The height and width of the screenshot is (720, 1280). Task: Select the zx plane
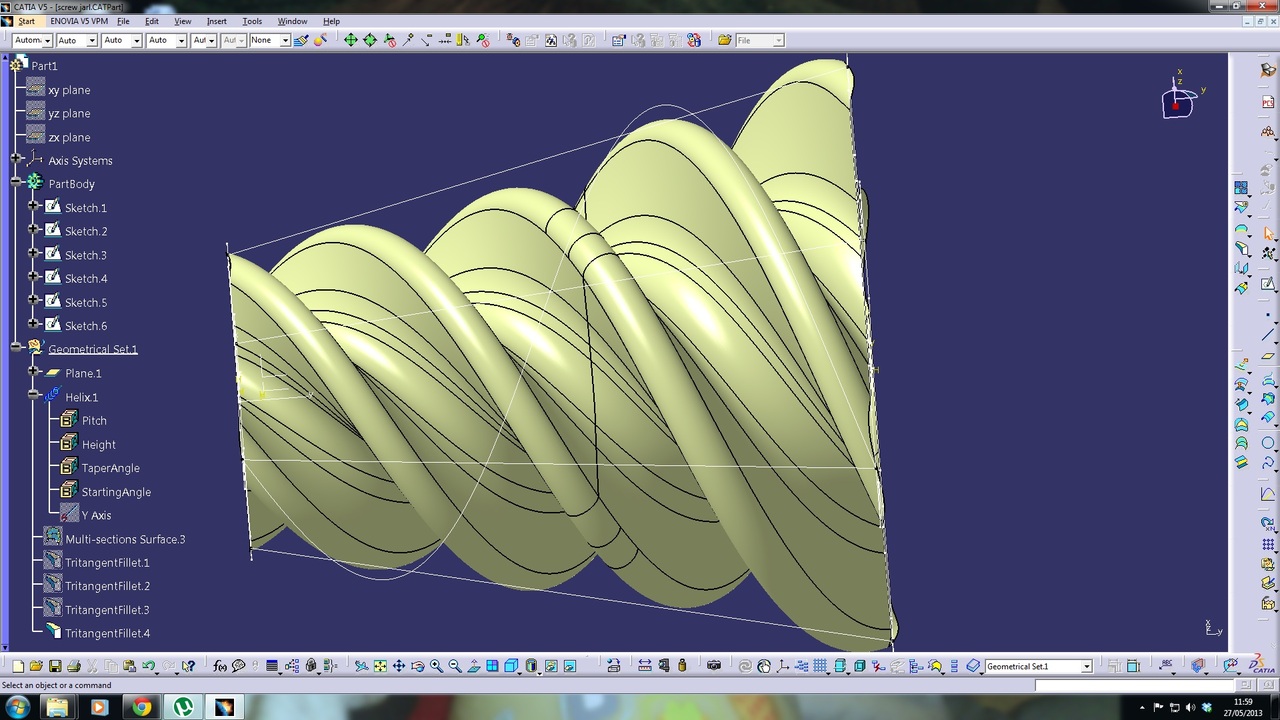[69, 137]
